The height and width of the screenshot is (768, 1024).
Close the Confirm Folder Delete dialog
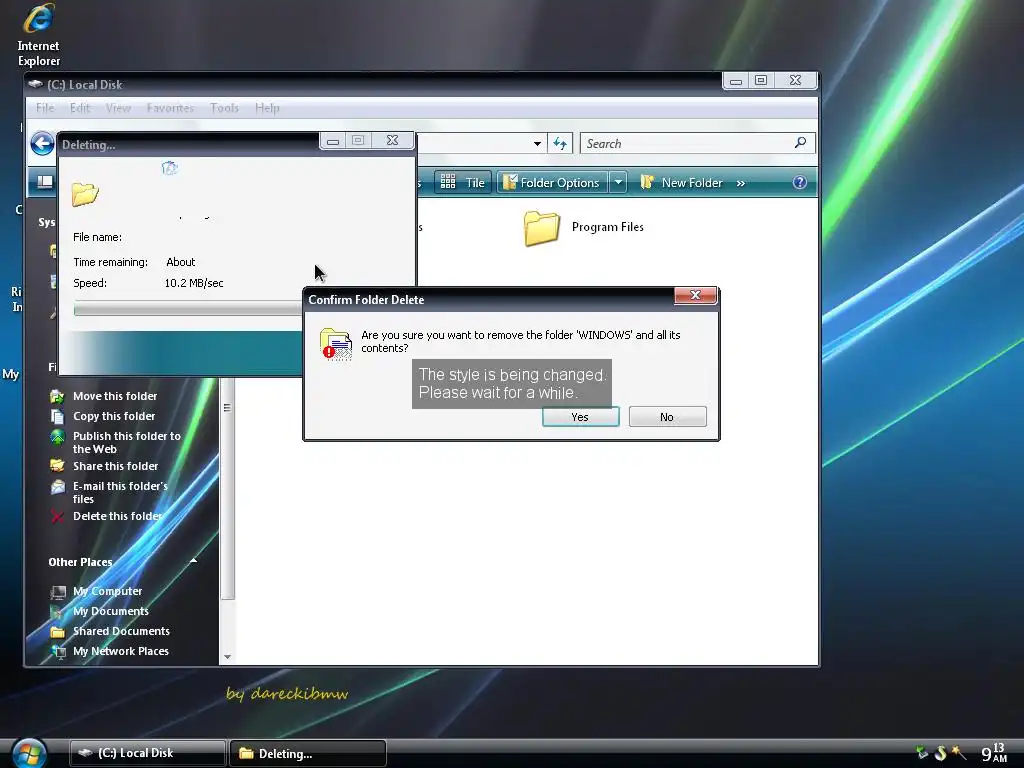[696, 296]
